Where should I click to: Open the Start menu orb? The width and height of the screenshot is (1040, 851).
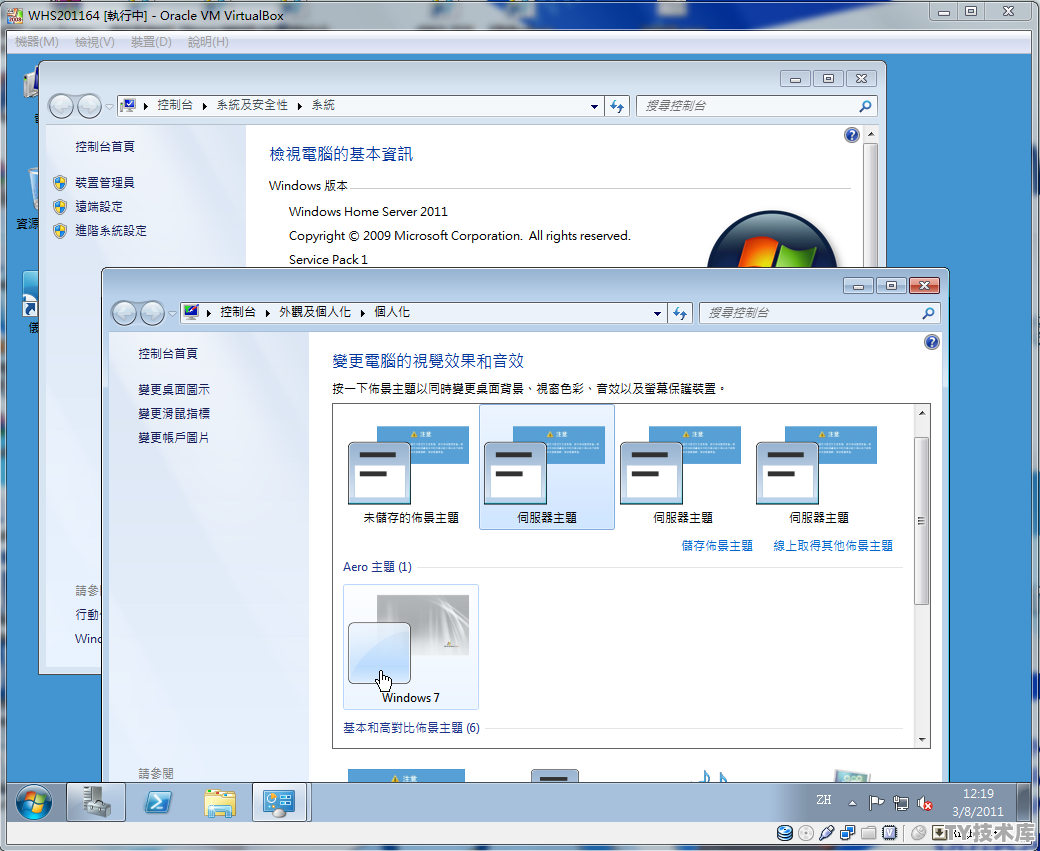coord(34,803)
